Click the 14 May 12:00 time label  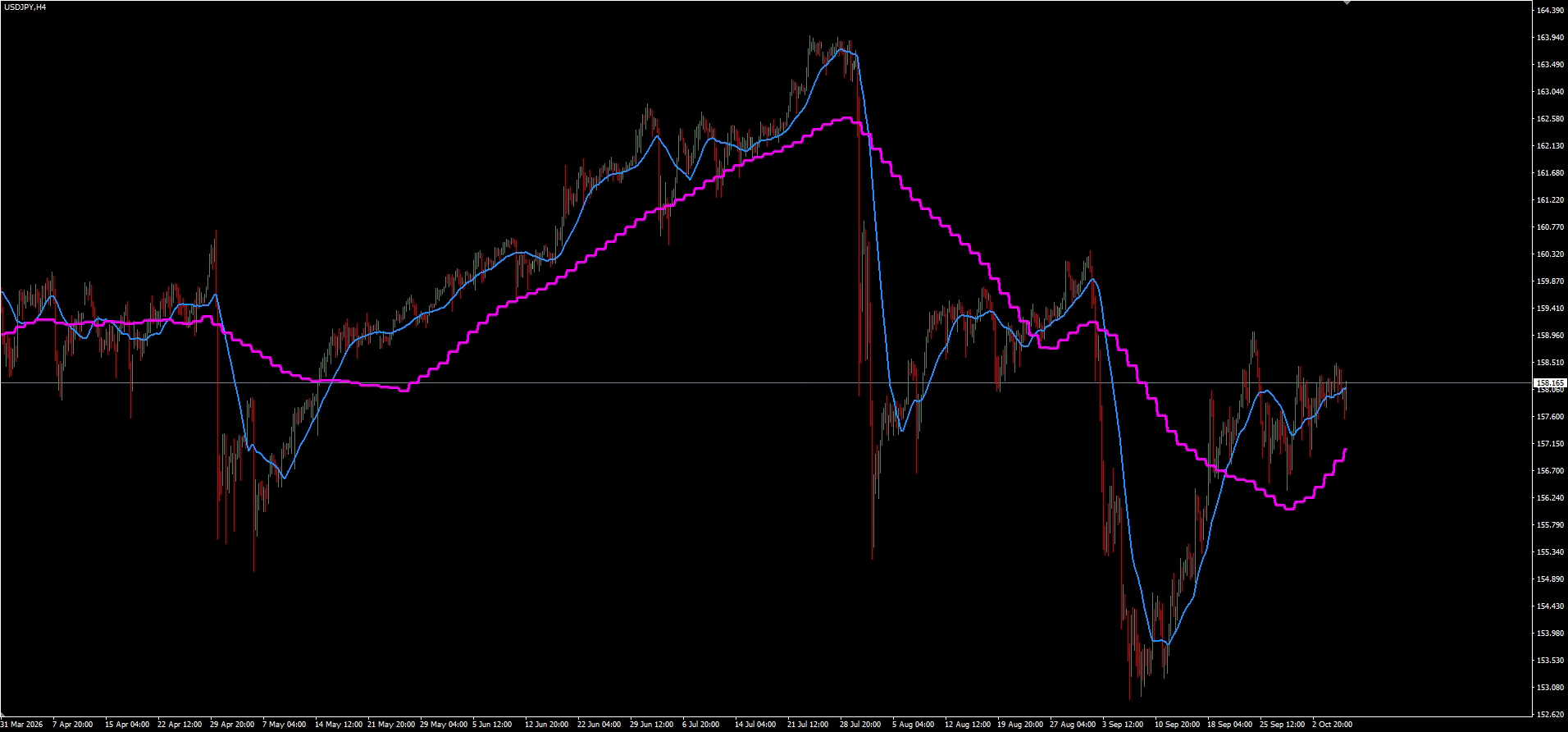click(339, 725)
